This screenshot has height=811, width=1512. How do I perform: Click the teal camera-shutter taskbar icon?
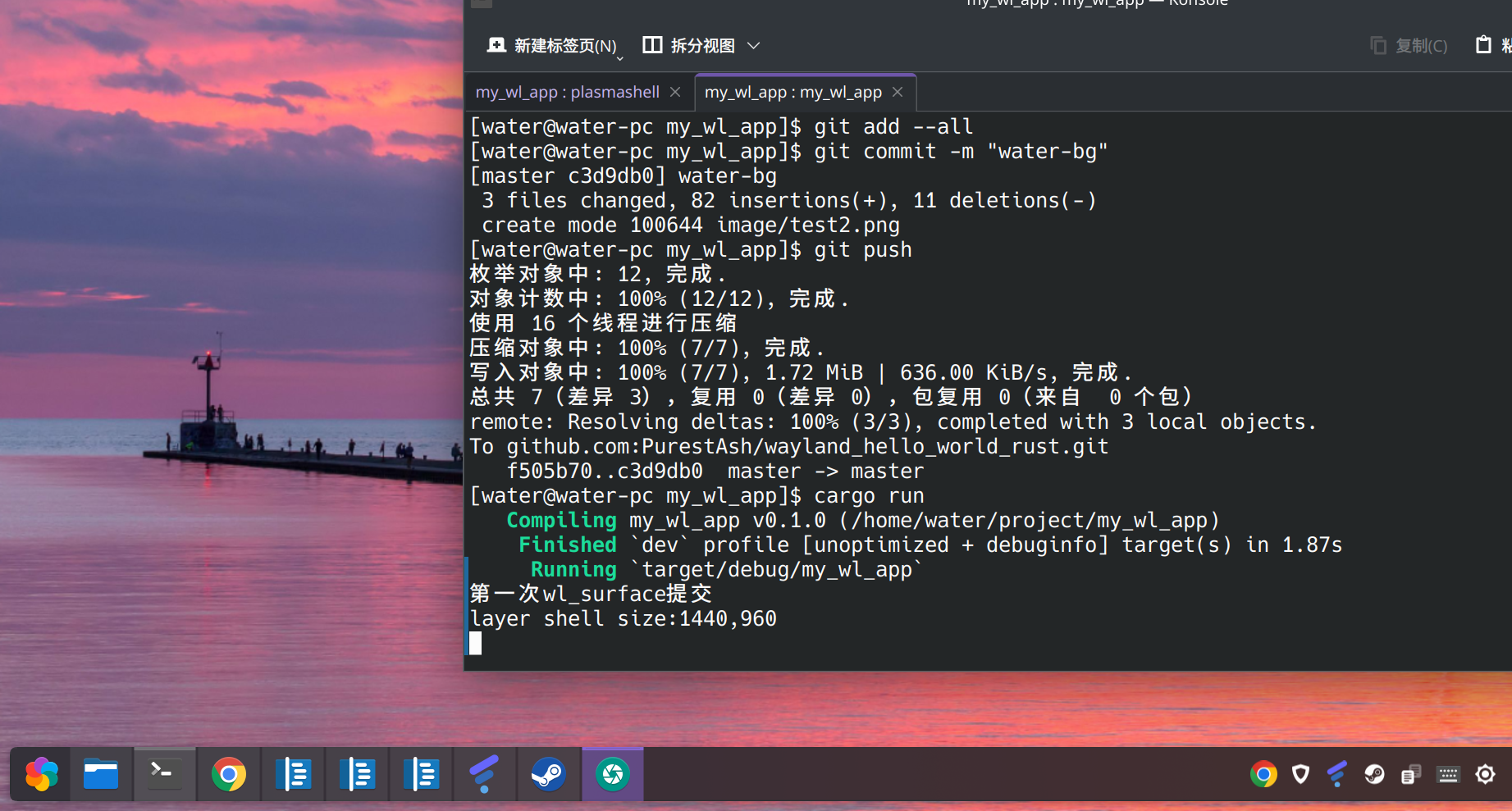pyautogui.click(x=613, y=774)
